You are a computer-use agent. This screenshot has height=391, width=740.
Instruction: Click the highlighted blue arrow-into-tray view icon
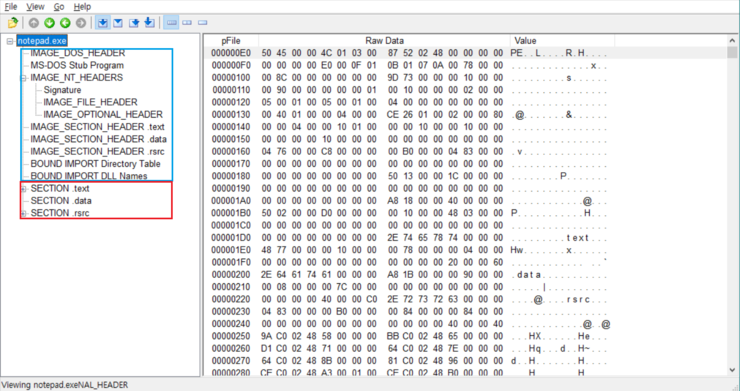point(102,22)
